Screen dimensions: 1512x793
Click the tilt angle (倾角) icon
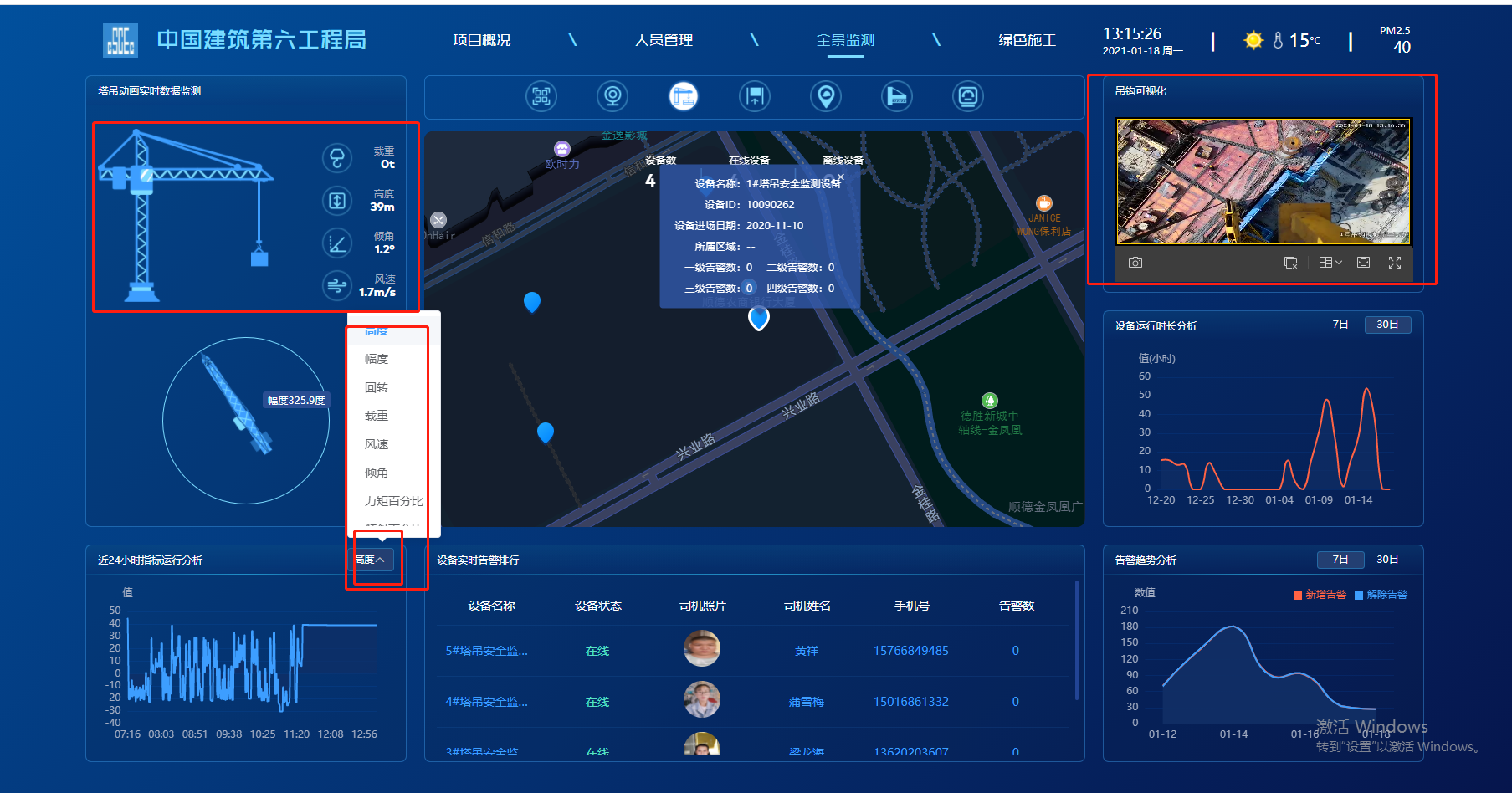[337, 243]
